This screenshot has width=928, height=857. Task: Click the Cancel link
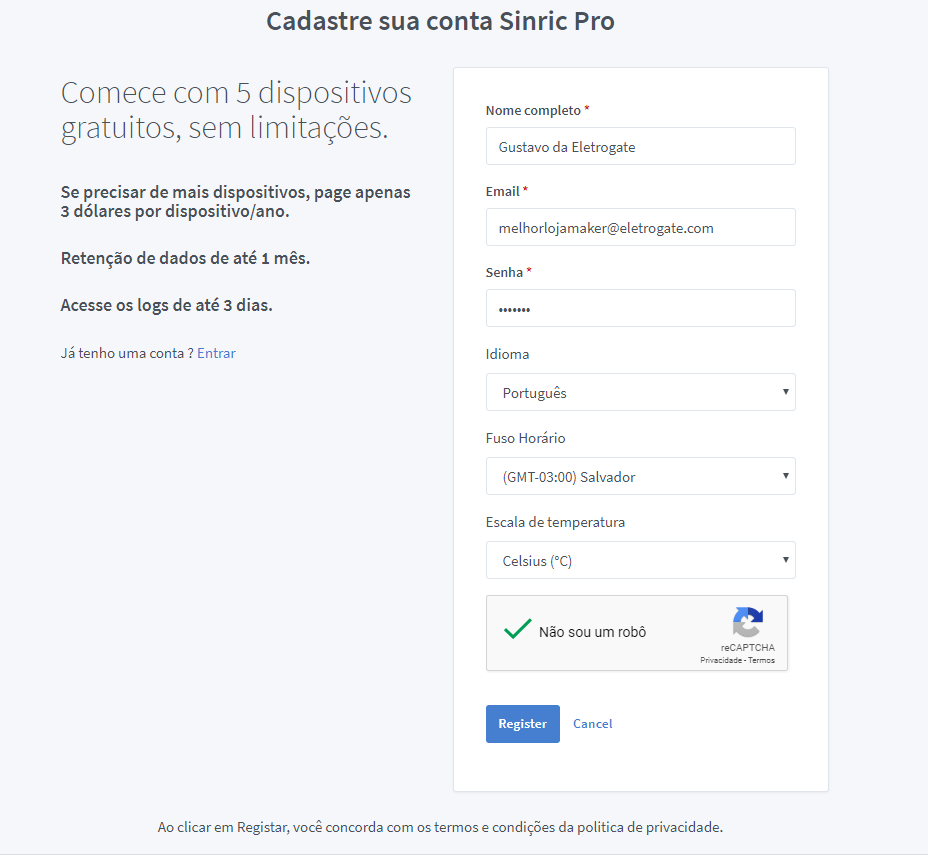click(592, 724)
